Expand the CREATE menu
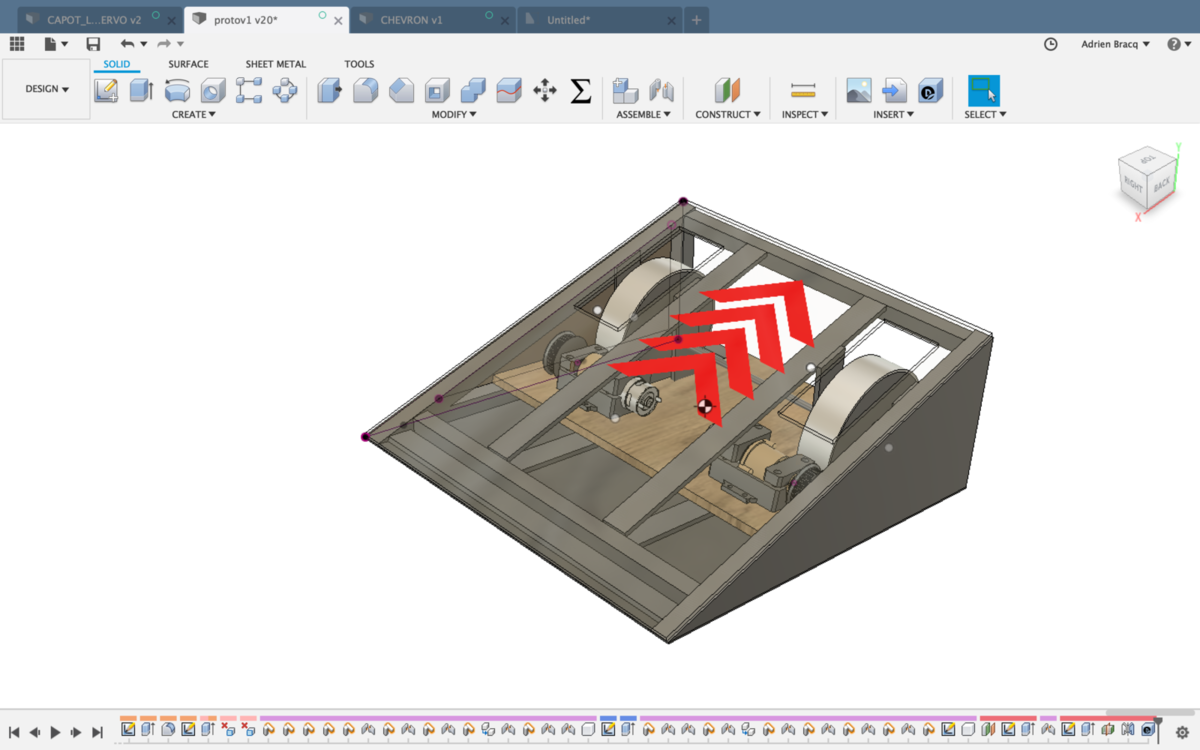 point(194,115)
